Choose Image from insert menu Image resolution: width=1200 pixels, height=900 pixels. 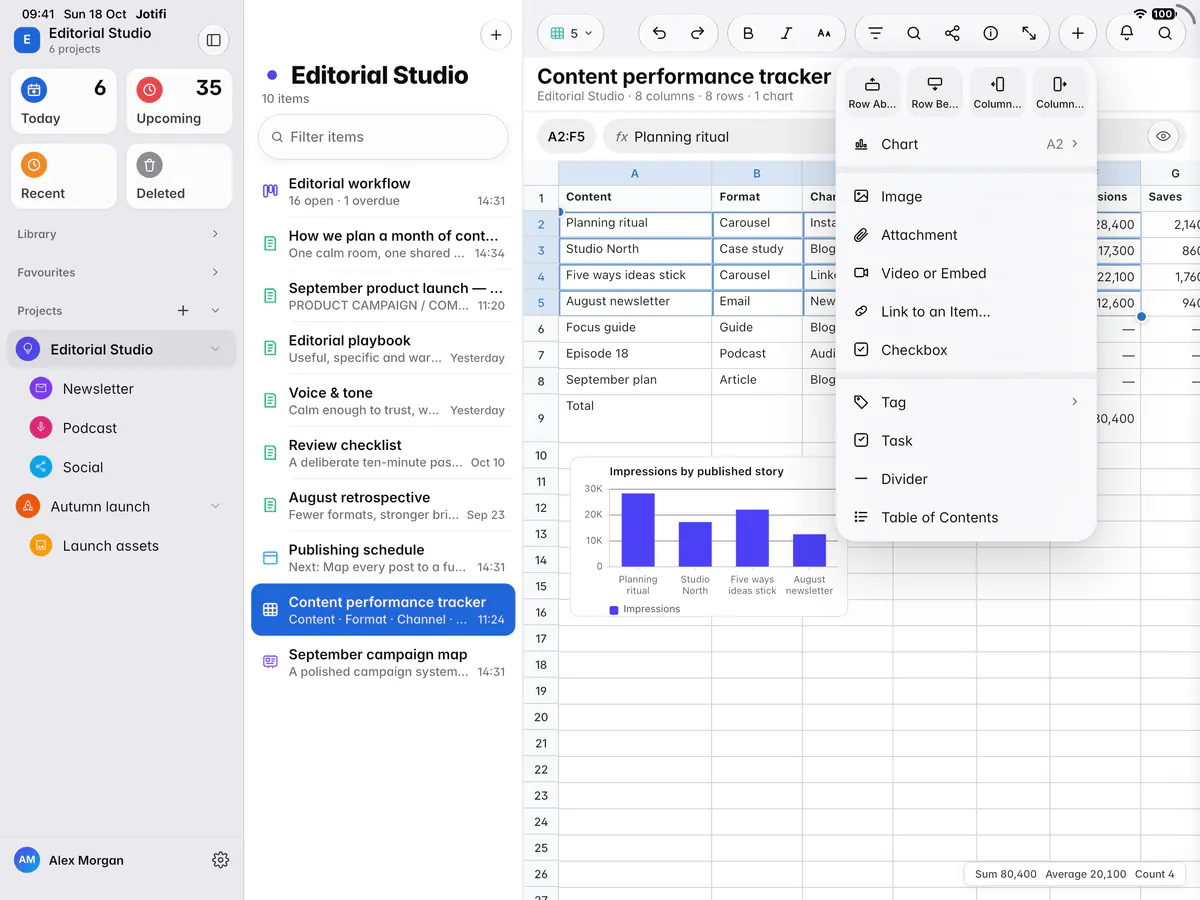966,197
